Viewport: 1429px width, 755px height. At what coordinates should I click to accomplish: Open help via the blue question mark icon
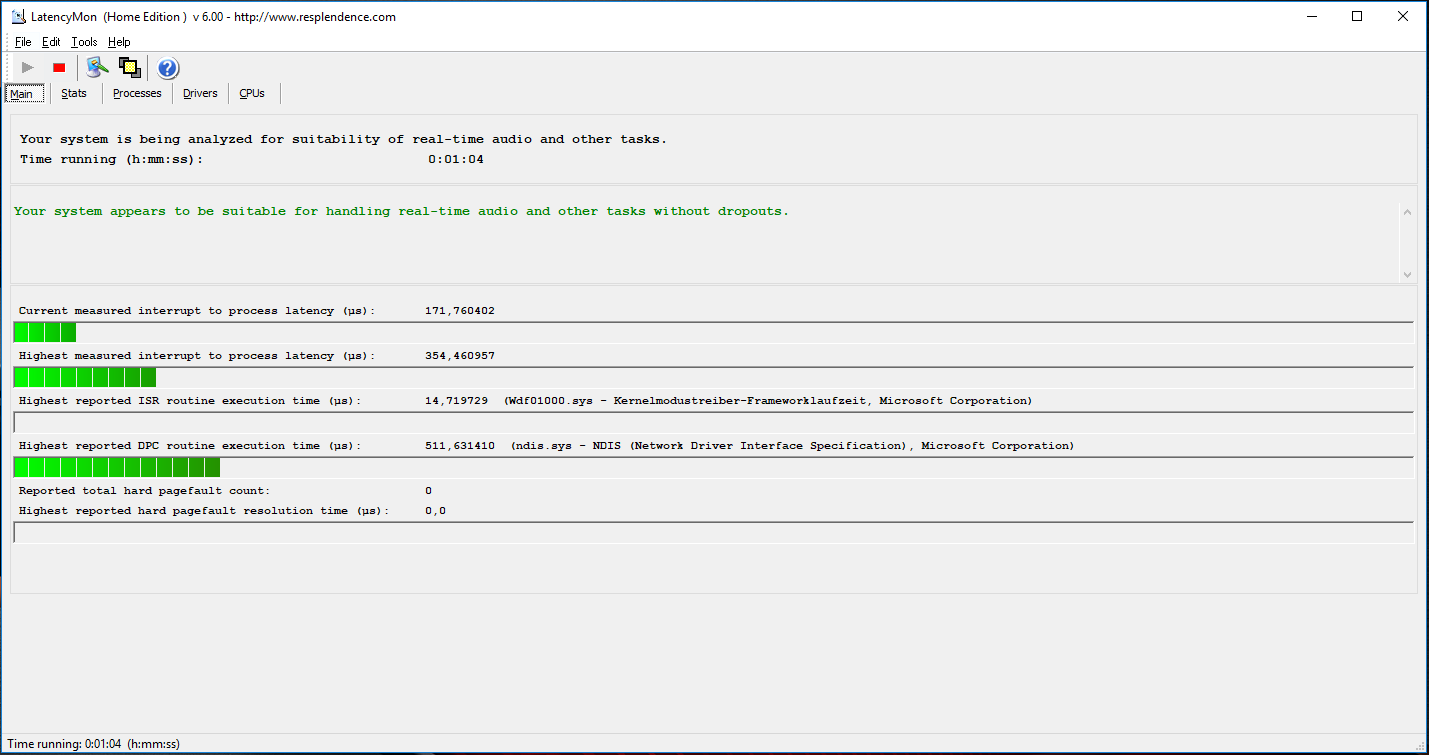(168, 68)
